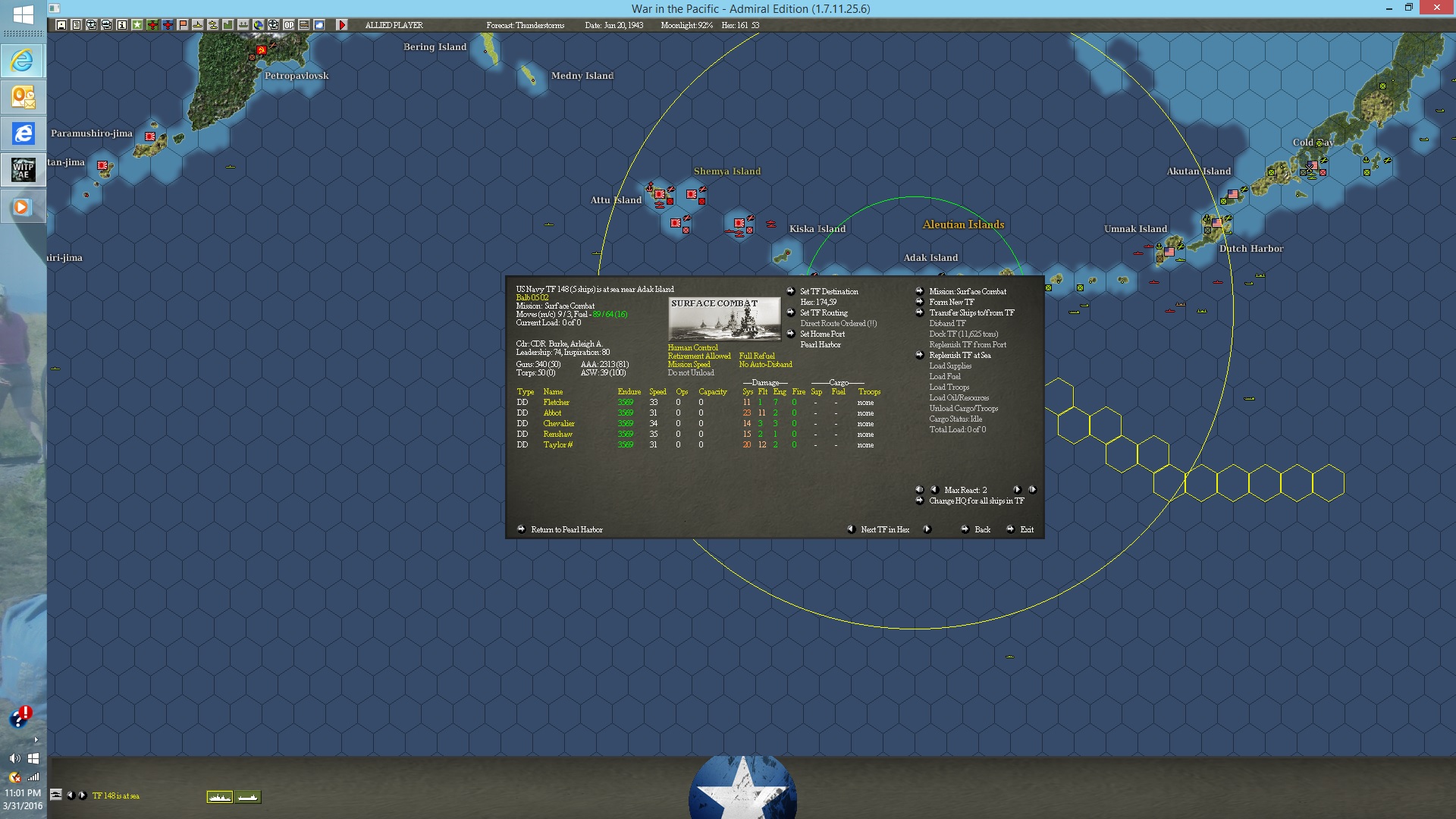Screen dimensions: 1456x819
Task: Click the globe toolbar icon
Action: pyautogui.click(x=259, y=25)
